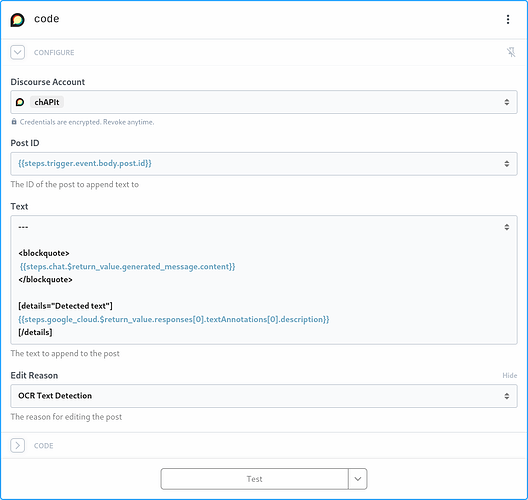528x500 pixels.
Task: Click the 'Discourse Account' field label
Action: coord(47,82)
